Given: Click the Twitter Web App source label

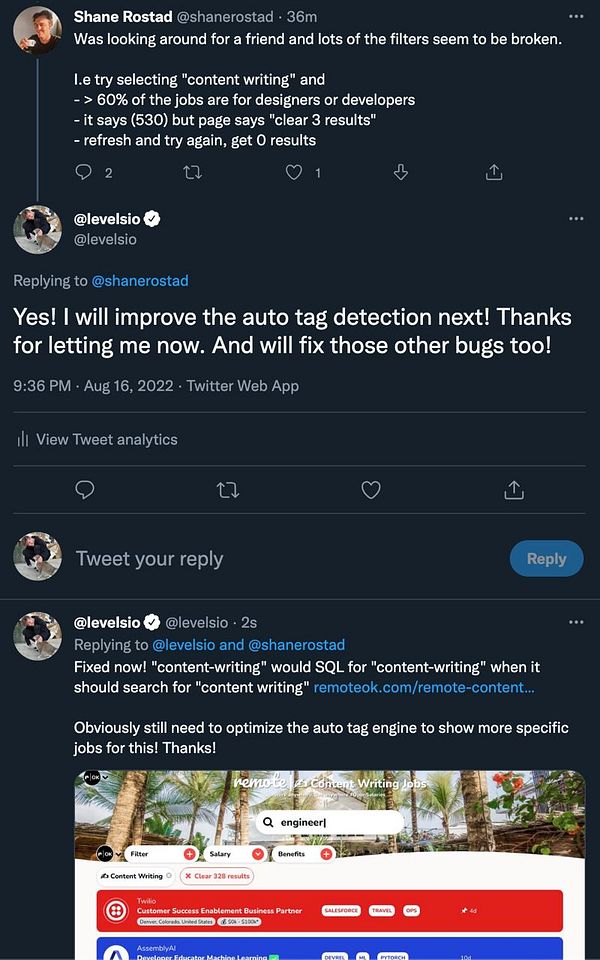Looking at the screenshot, I should 243,385.
